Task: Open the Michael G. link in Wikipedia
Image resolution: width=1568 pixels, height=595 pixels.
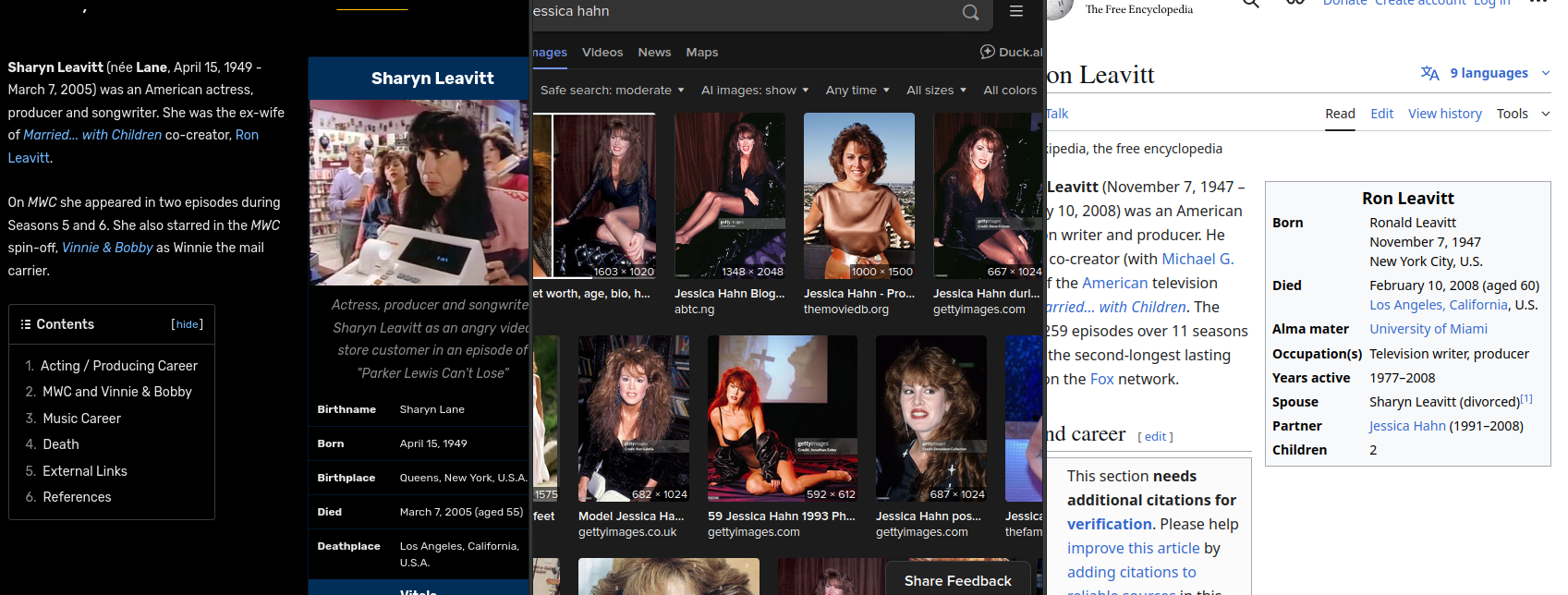Action: pyautogui.click(x=1197, y=259)
